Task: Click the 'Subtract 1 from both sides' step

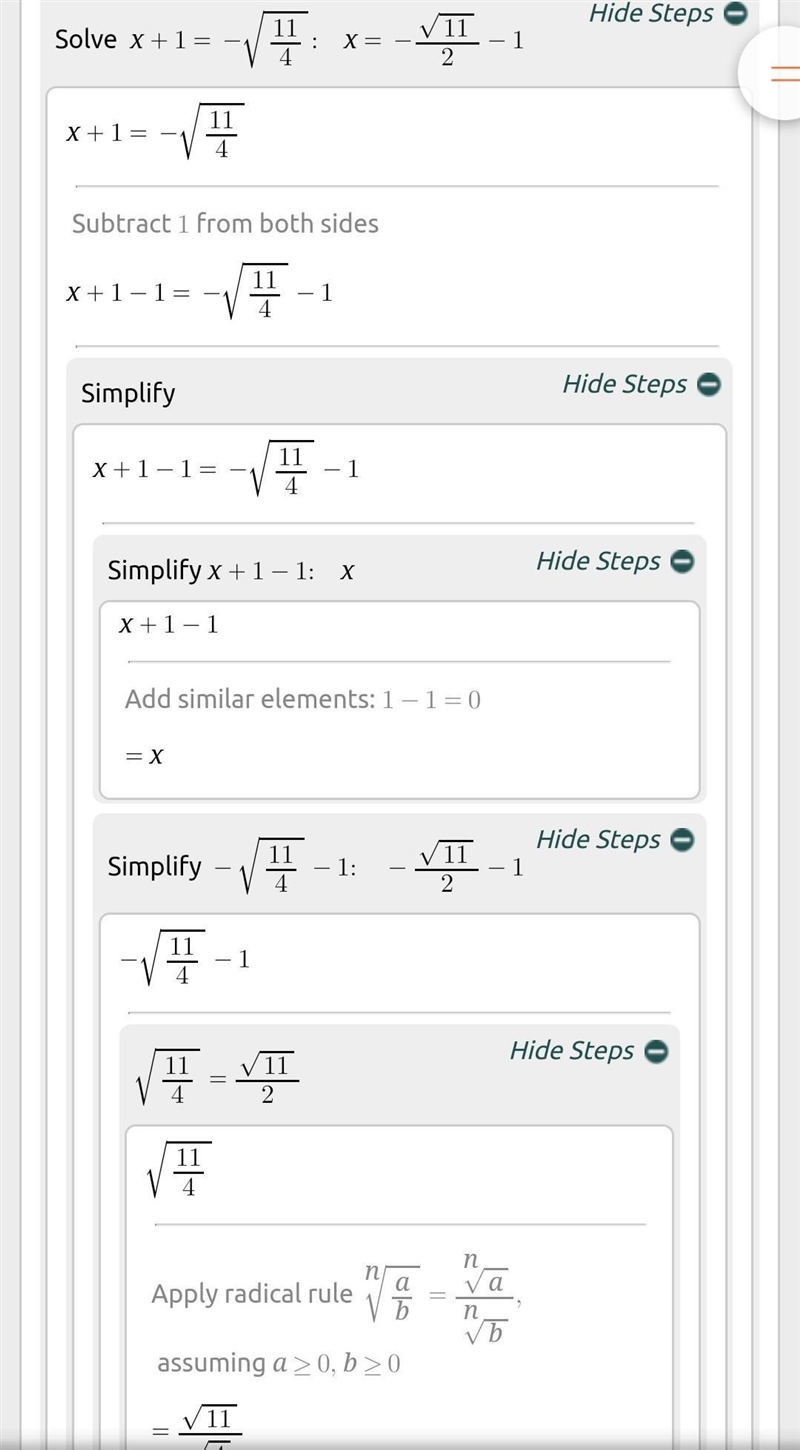Action: tap(225, 223)
